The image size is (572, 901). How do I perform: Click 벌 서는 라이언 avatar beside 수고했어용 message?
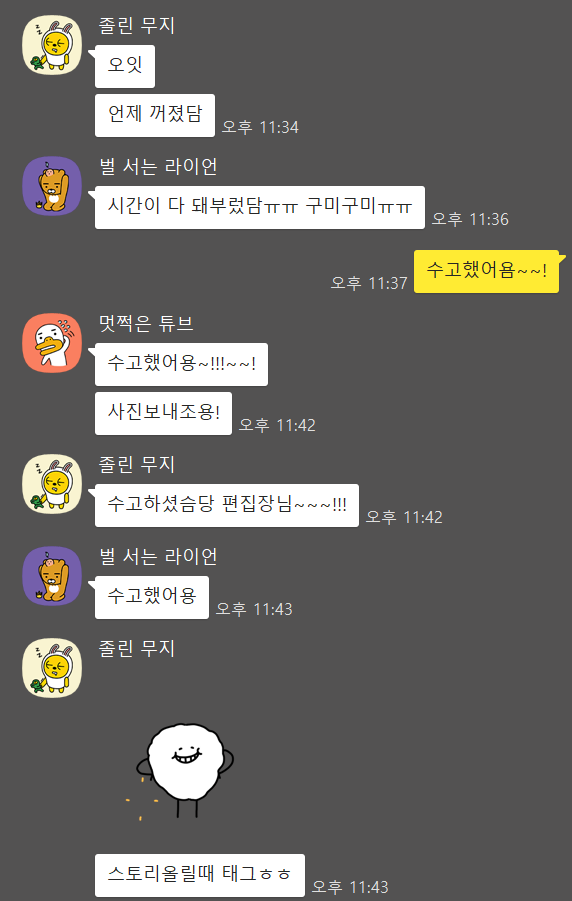[x=52, y=576]
